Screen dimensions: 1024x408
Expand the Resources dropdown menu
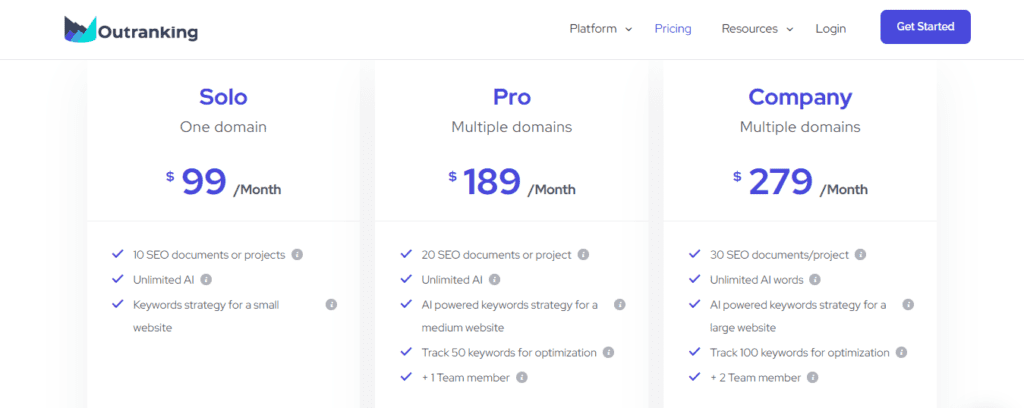click(x=757, y=29)
